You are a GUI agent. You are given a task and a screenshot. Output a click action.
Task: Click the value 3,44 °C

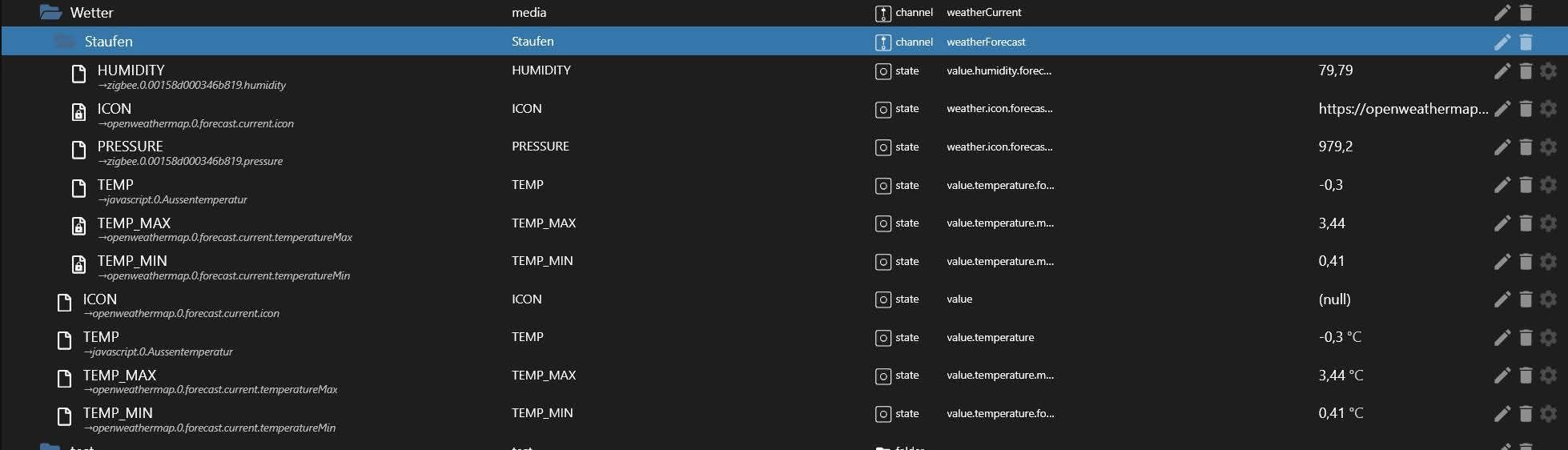point(1341,376)
